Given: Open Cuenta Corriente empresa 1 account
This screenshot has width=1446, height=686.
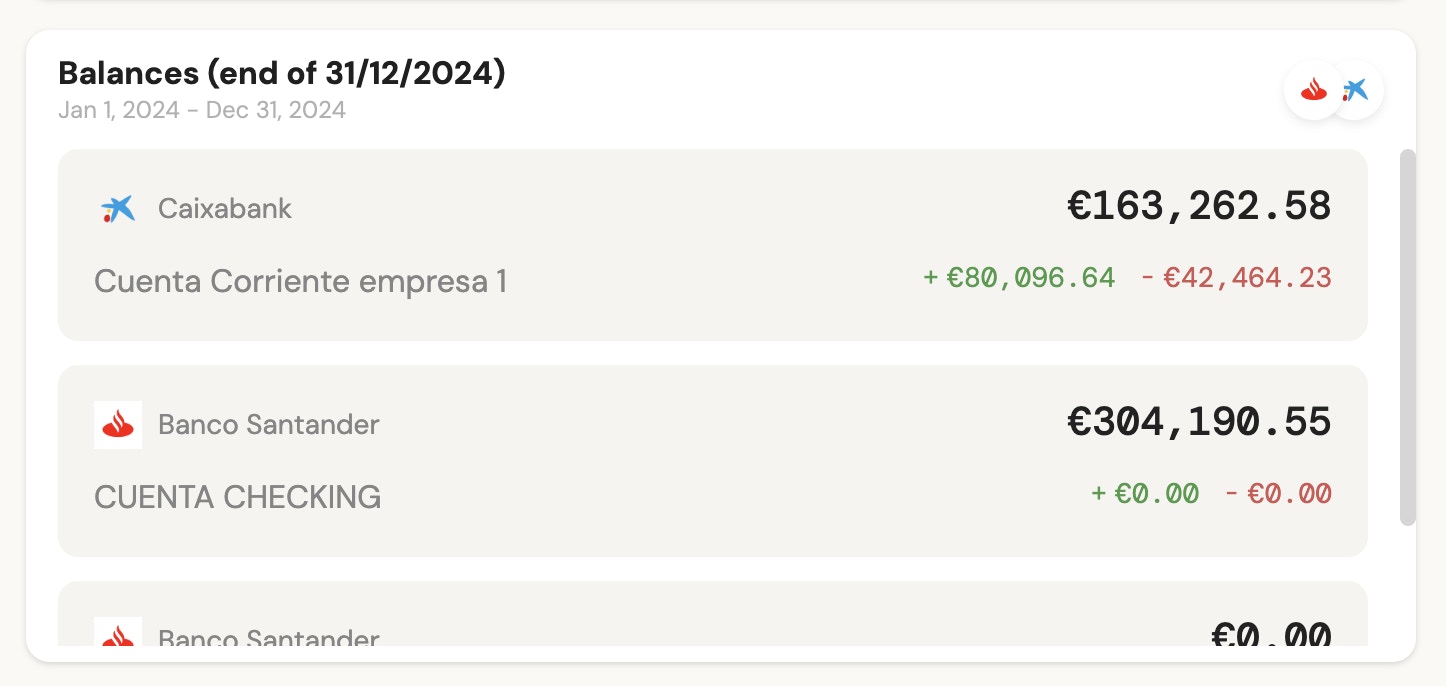Looking at the screenshot, I should [300, 282].
